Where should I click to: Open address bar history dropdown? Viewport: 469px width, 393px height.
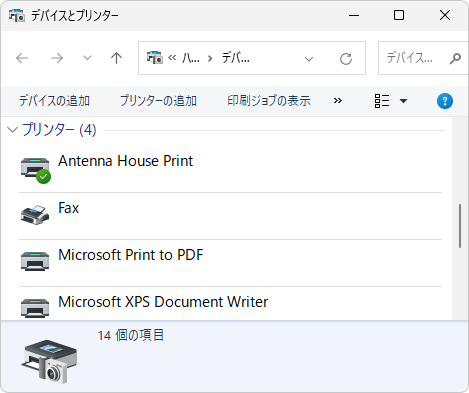pos(309,59)
